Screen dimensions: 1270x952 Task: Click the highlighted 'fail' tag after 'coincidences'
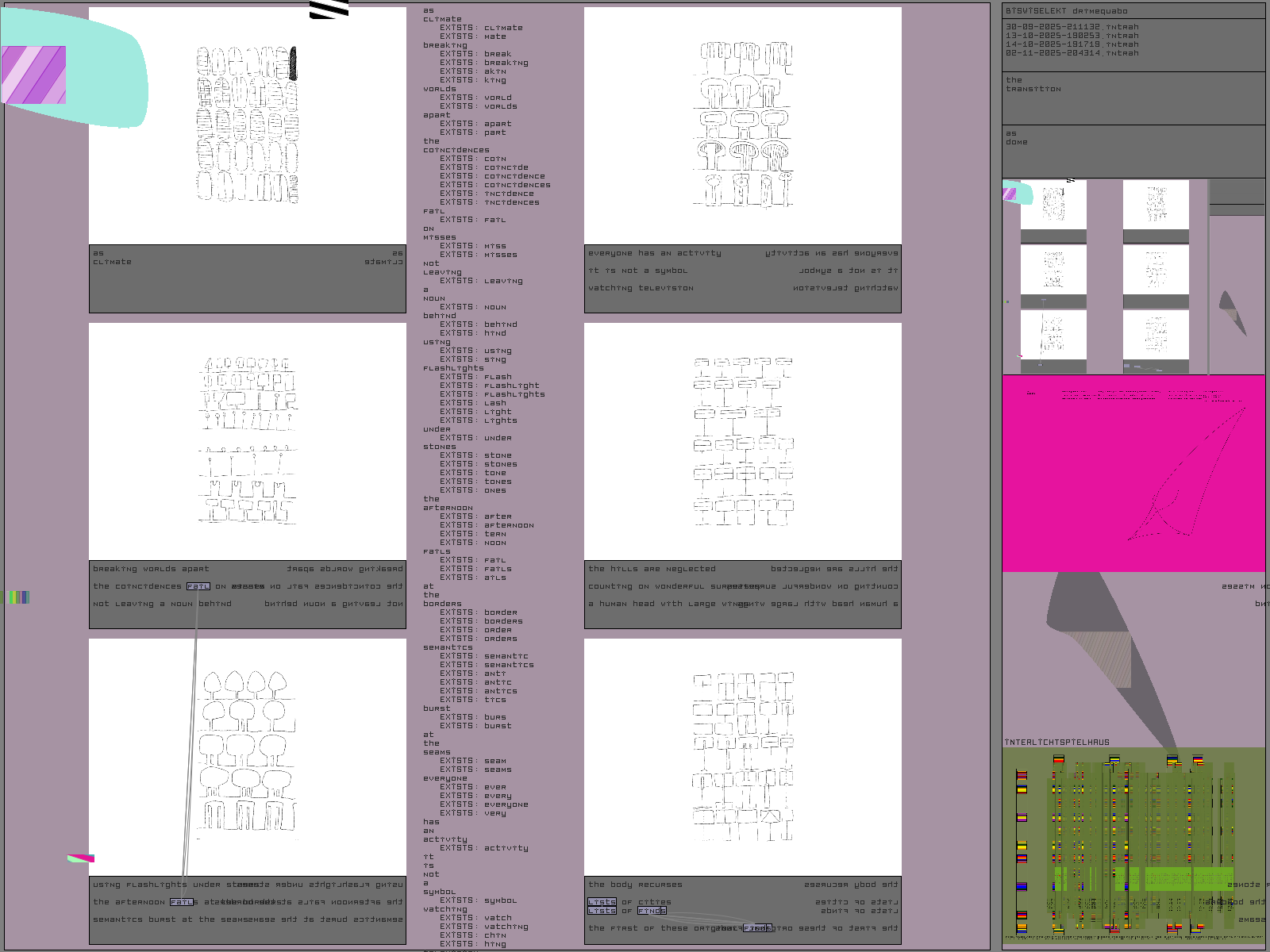point(198,587)
